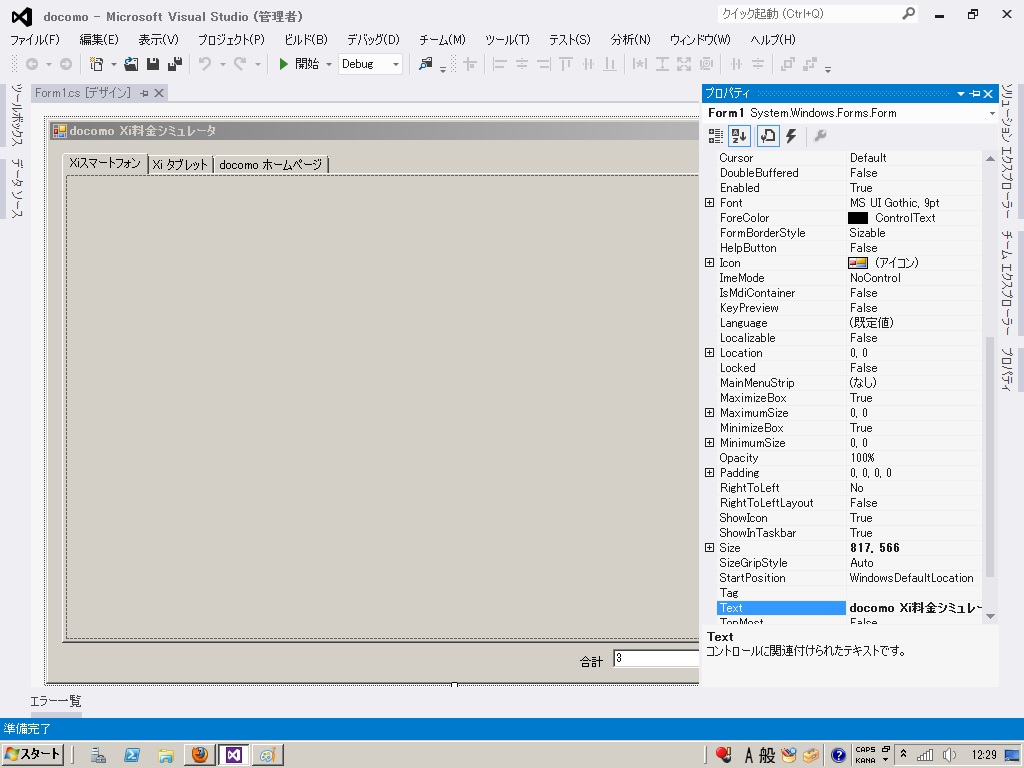The height and width of the screenshot is (768, 1024).
Task: Click the スタート button on the taskbar
Action: [x=33, y=755]
